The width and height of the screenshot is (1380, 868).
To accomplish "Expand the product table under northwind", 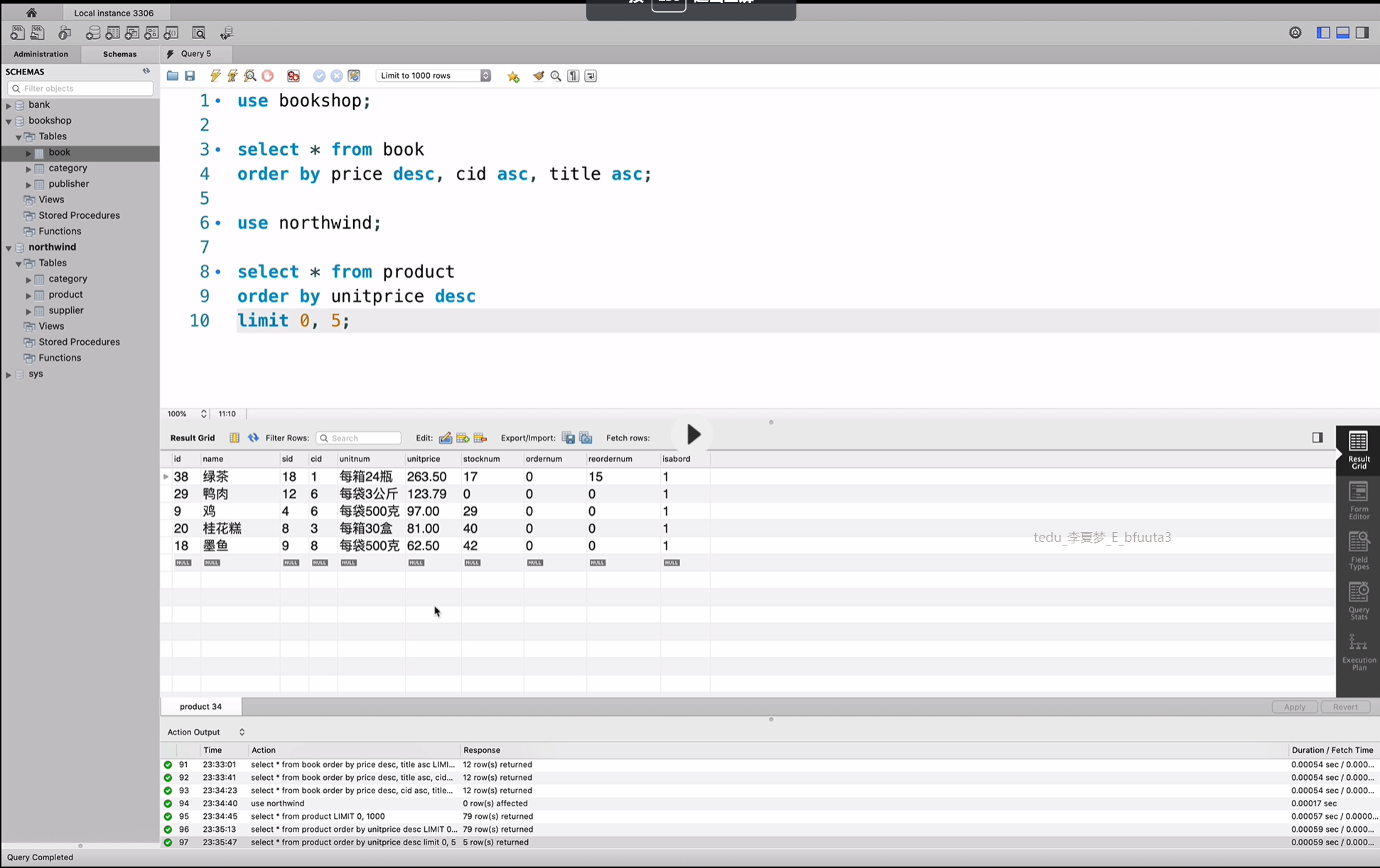I will [x=28, y=295].
